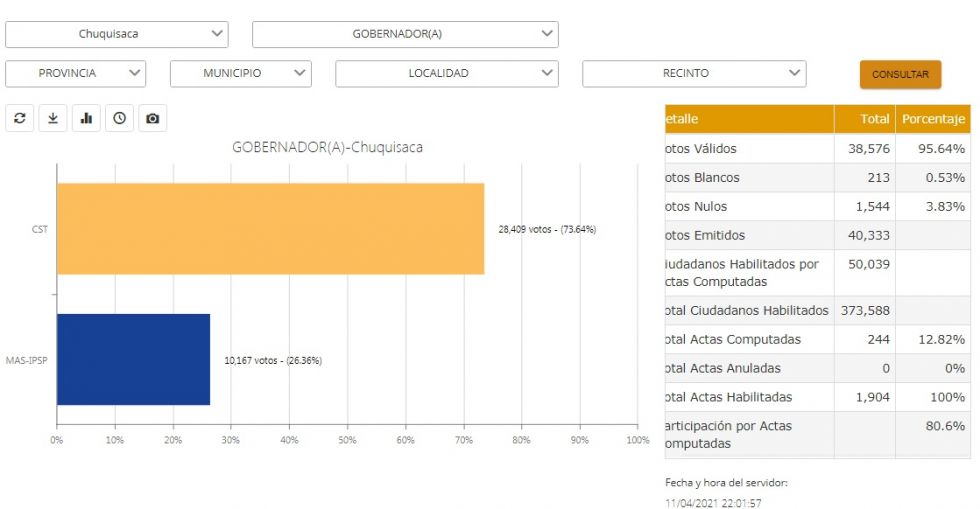Open the Chuquisaca department dropdown
The width and height of the screenshot is (980, 509).
click(x=117, y=34)
